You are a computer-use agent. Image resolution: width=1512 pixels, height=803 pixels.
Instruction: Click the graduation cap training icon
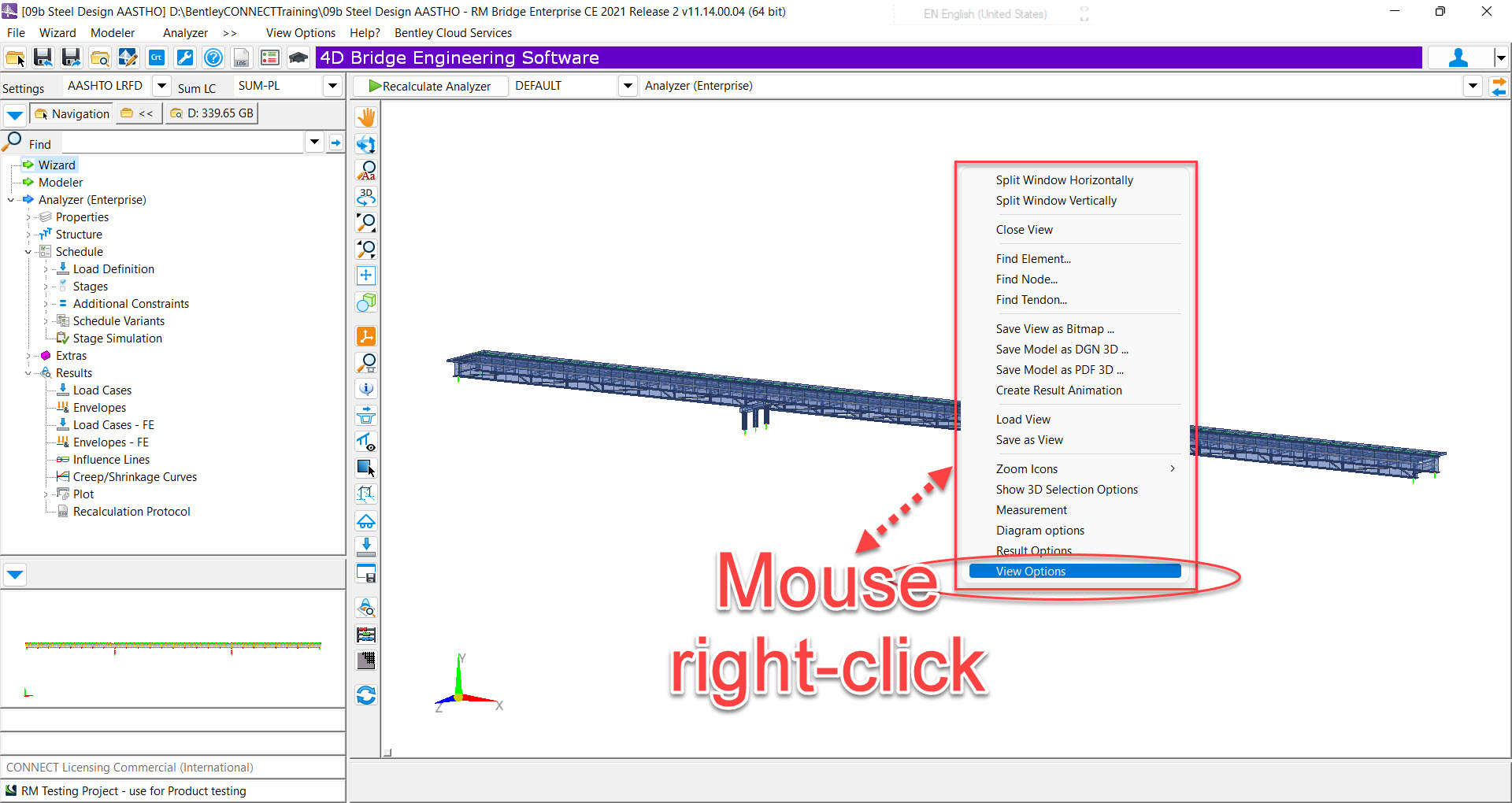(298, 57)
